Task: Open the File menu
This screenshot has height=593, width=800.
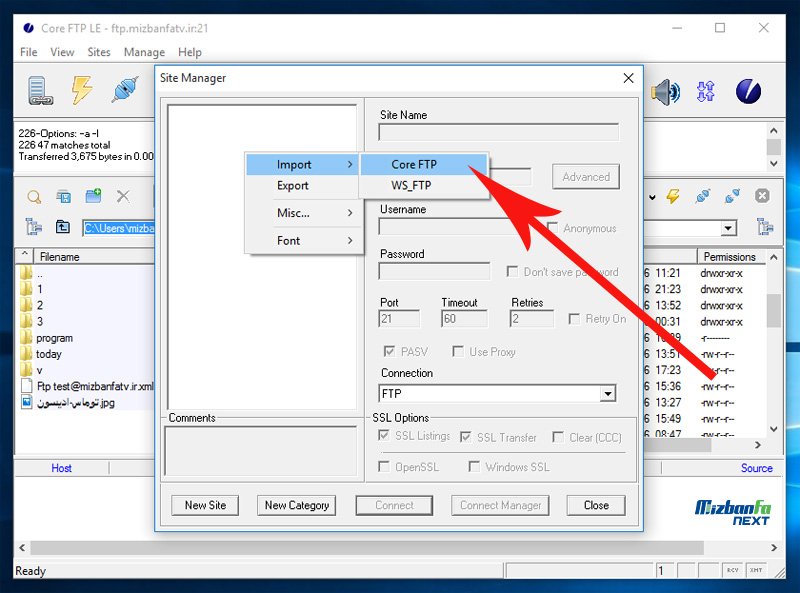Action: (x=29, y=52)
